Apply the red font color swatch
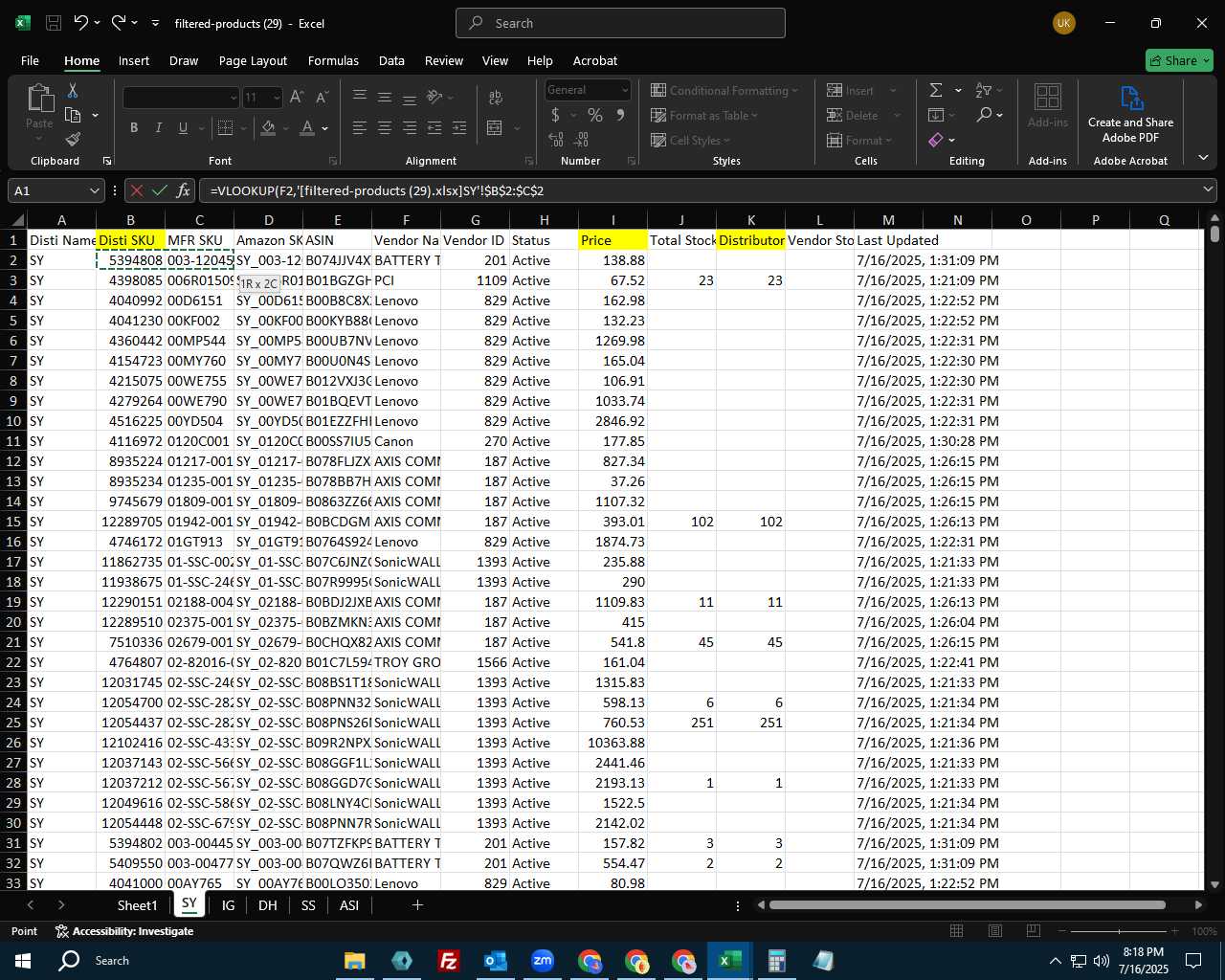 point(307,127)
